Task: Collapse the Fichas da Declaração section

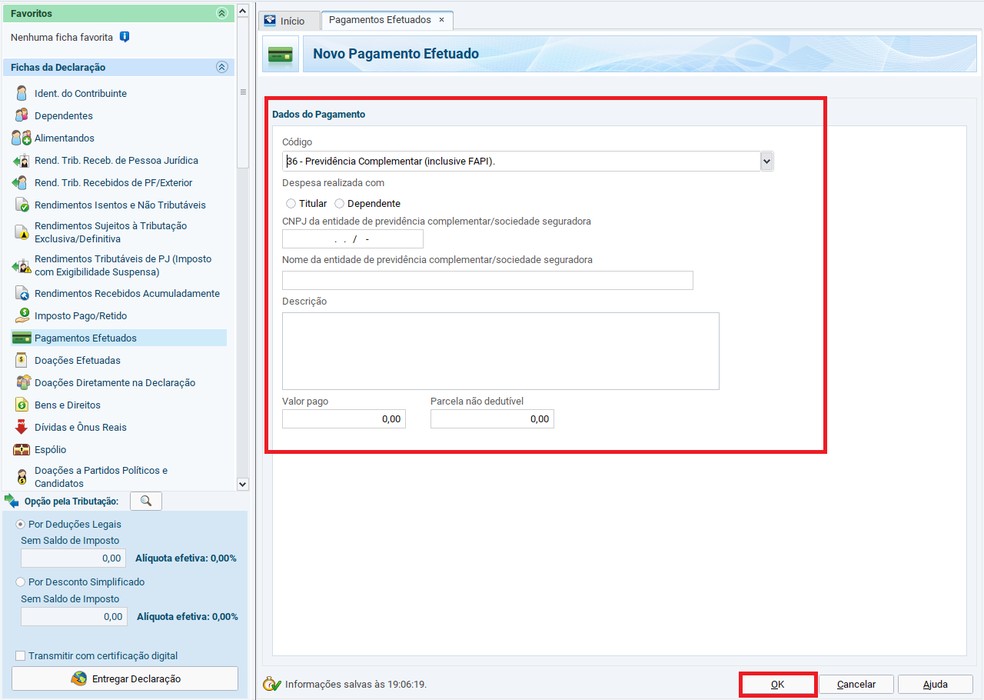Action: click(x=222, y=67)
